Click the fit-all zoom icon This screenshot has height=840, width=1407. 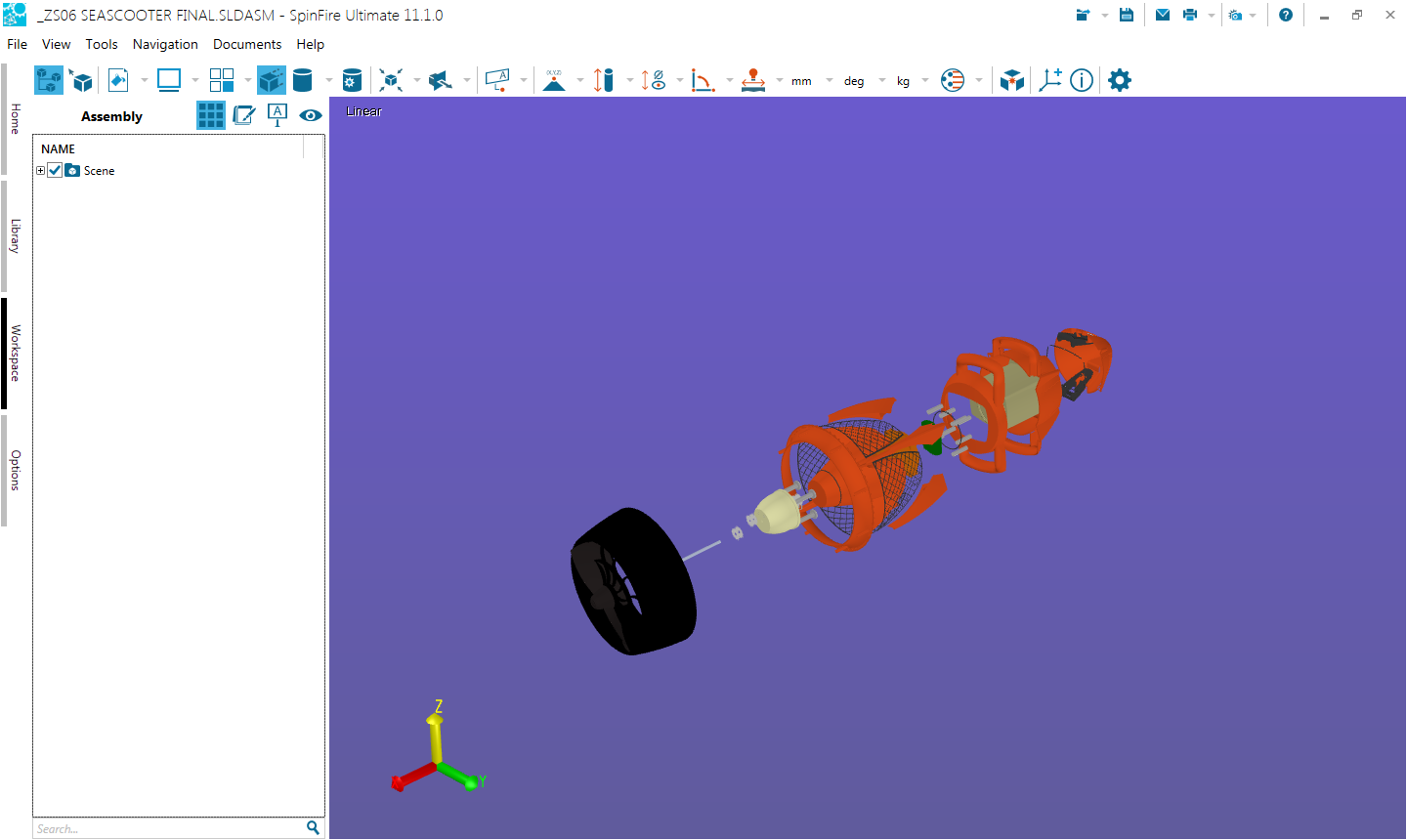pyautogui.click(x=391, y=80)
